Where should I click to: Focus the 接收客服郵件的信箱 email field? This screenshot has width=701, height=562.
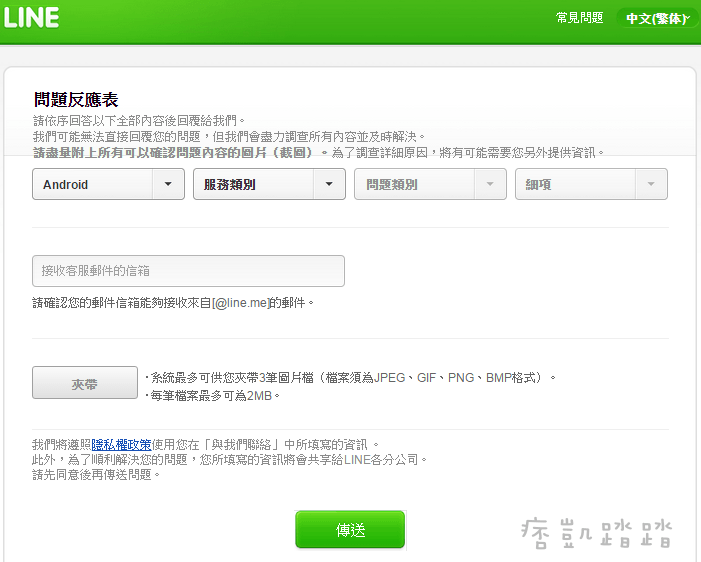click(x=188, y=271)
